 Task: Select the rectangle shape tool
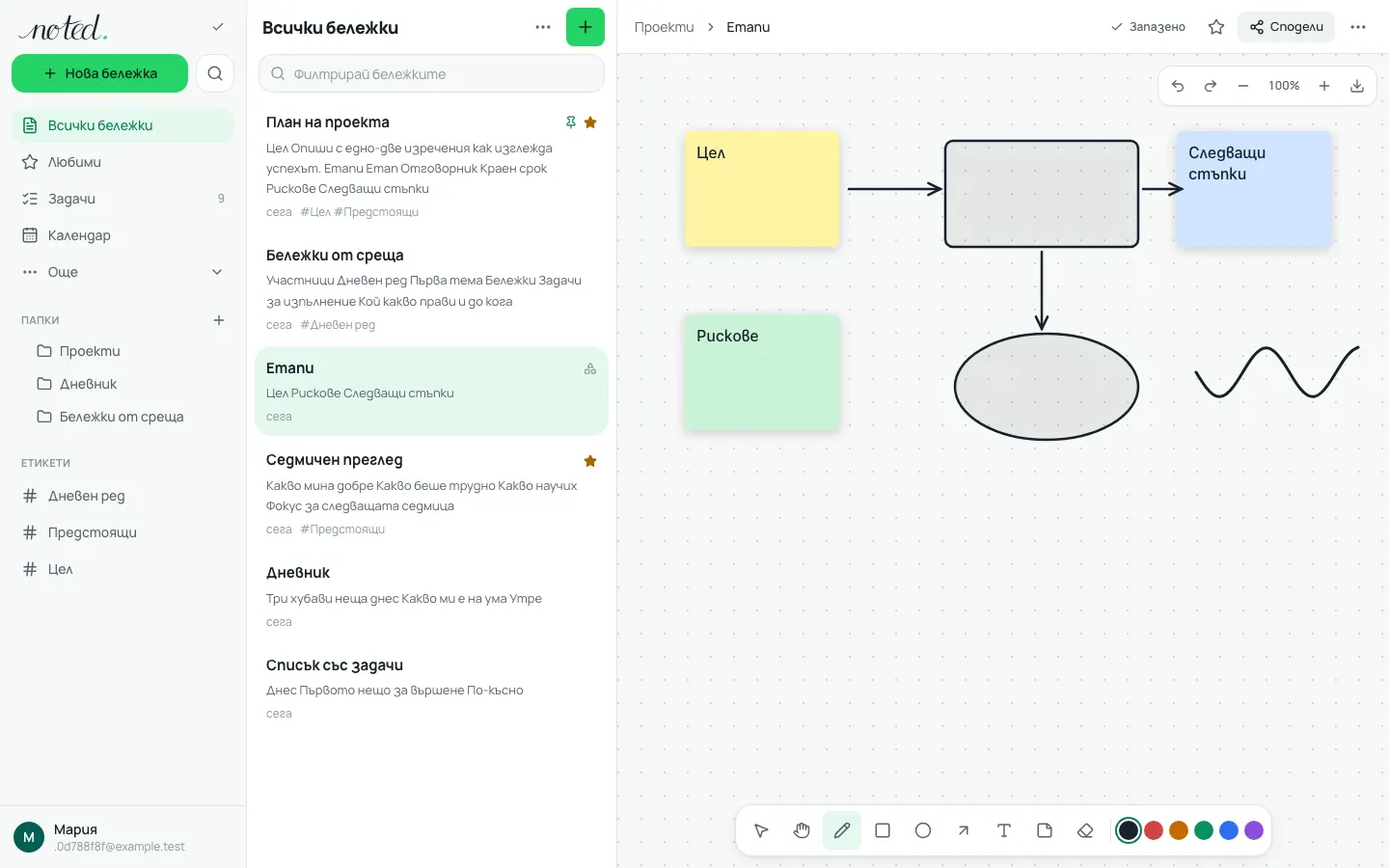click(883, 830)
